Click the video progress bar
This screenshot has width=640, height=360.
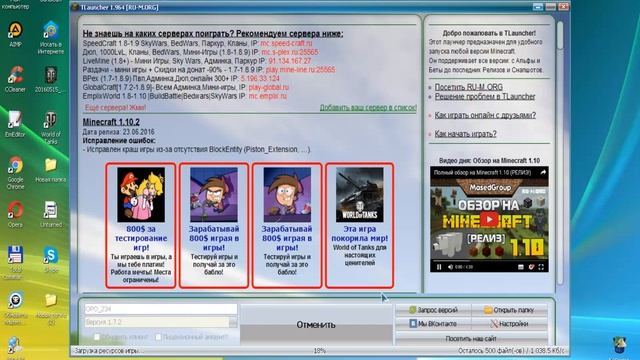tap(489, 260)
